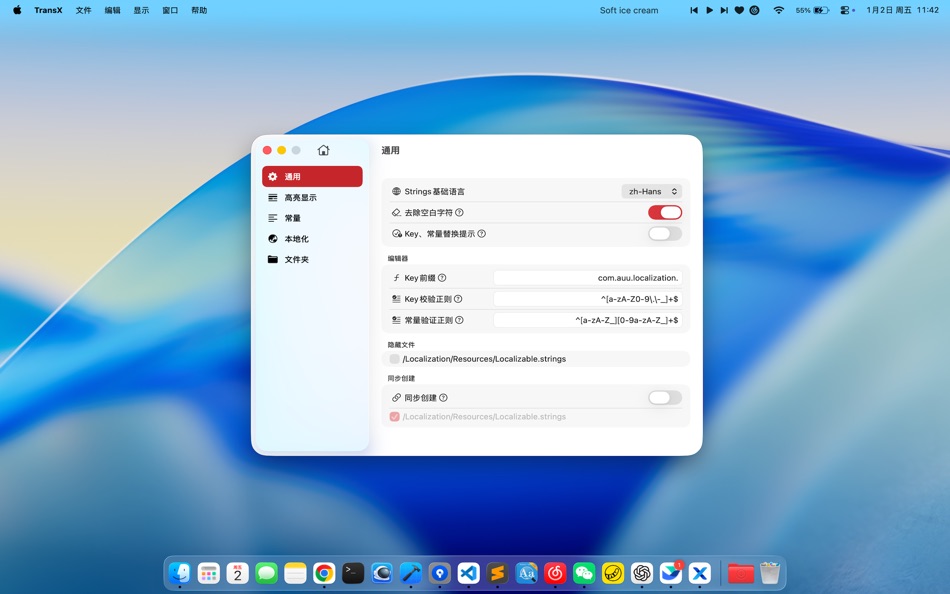This screenshot has width=950, height=594.
Task: Enable the Key、常量替换提示 toggle
Action: point(664,233)
